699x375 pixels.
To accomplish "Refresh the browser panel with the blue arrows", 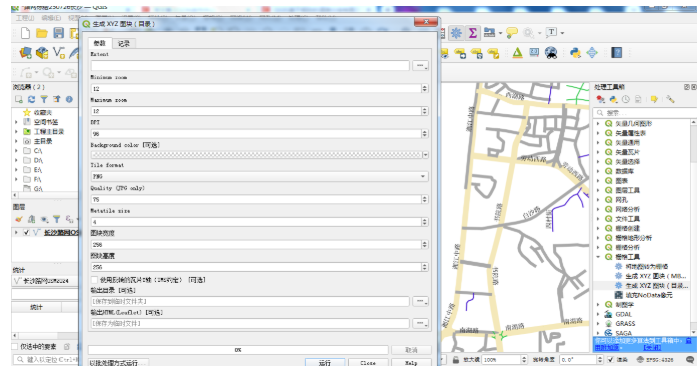I will (31, 99).
